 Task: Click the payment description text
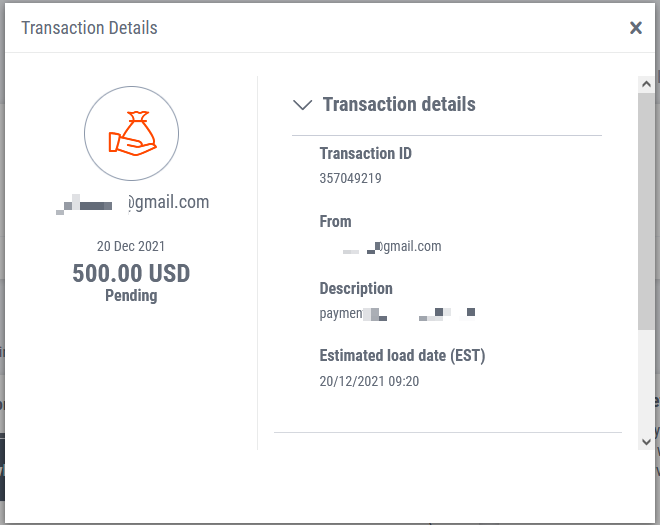point(396,314)
